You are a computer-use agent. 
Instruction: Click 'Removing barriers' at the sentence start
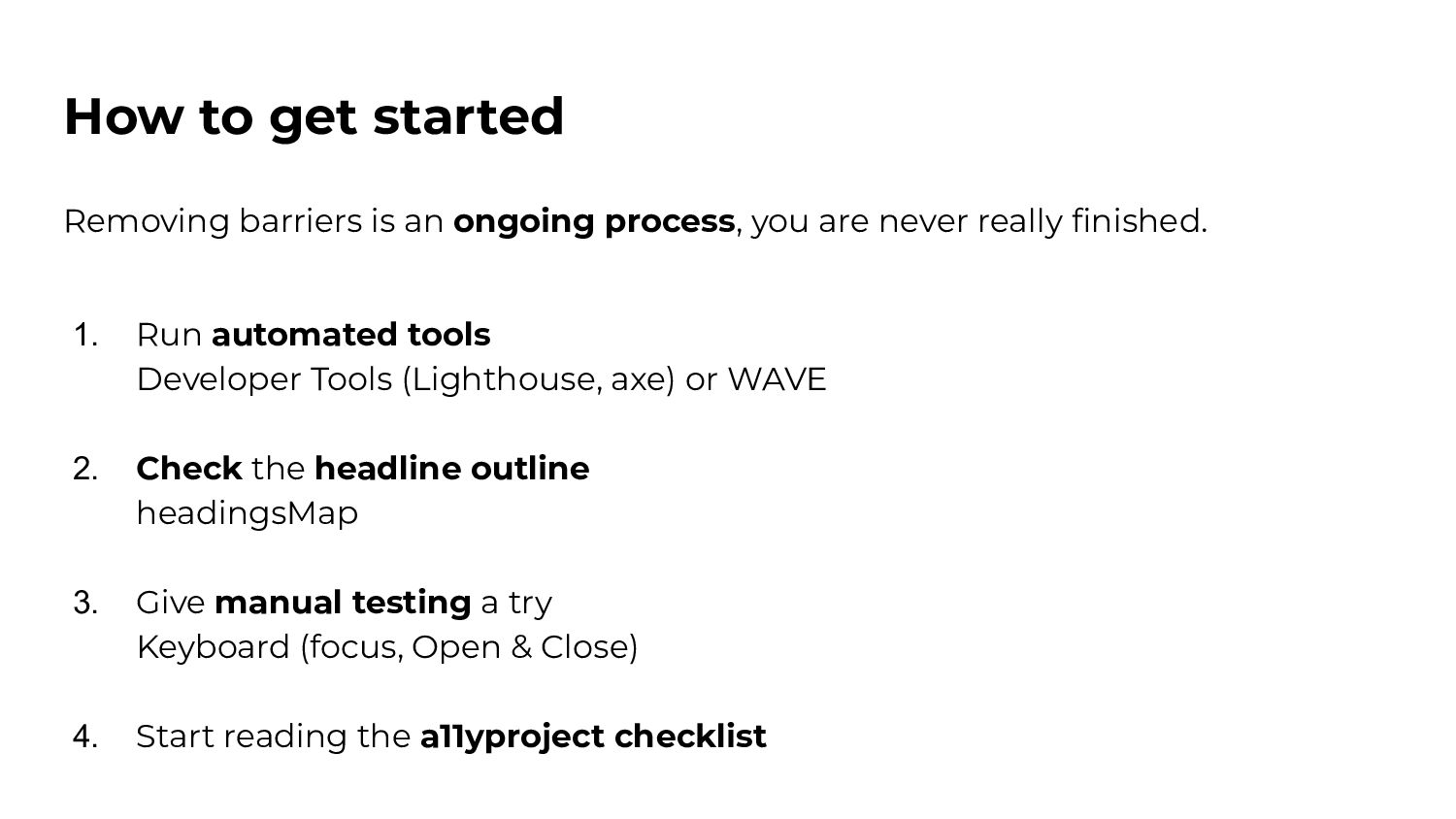click(x=213, y=221)
